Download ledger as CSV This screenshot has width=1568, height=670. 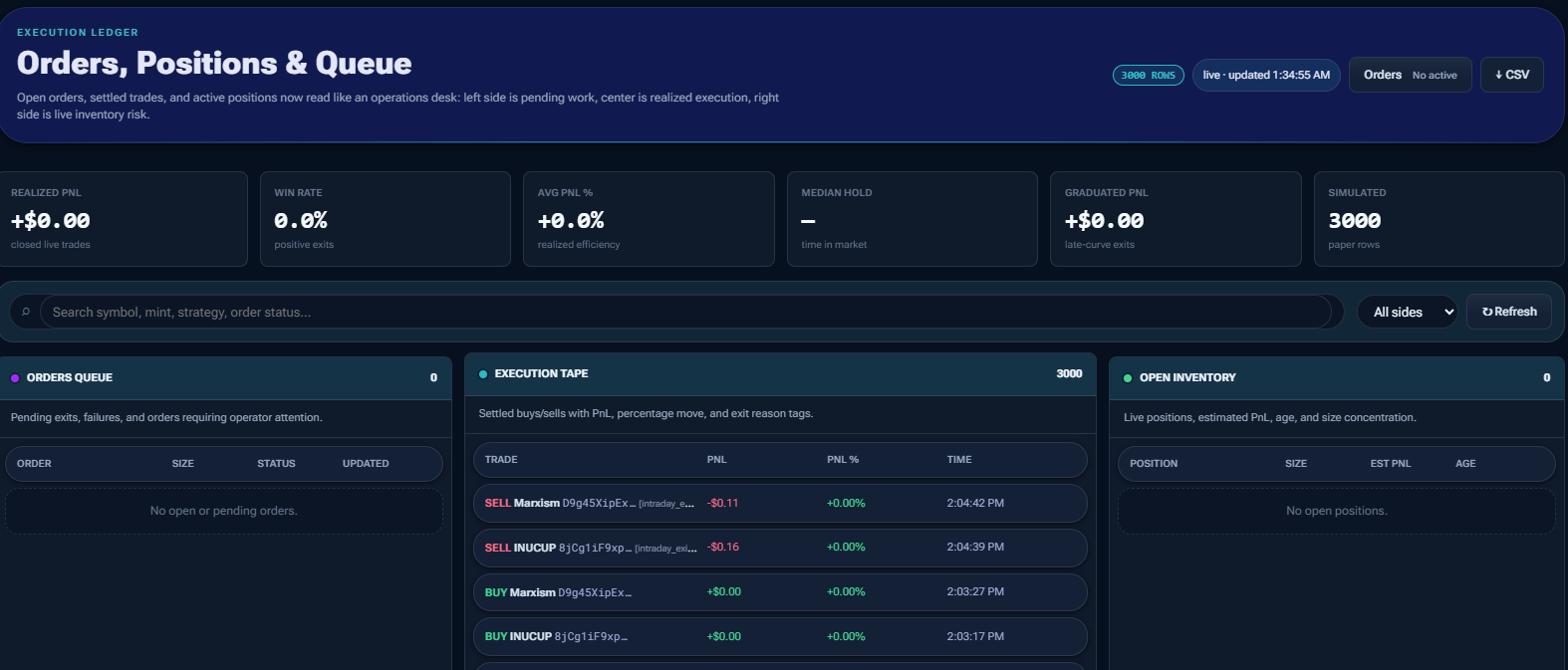click(x=1511, y=75)
